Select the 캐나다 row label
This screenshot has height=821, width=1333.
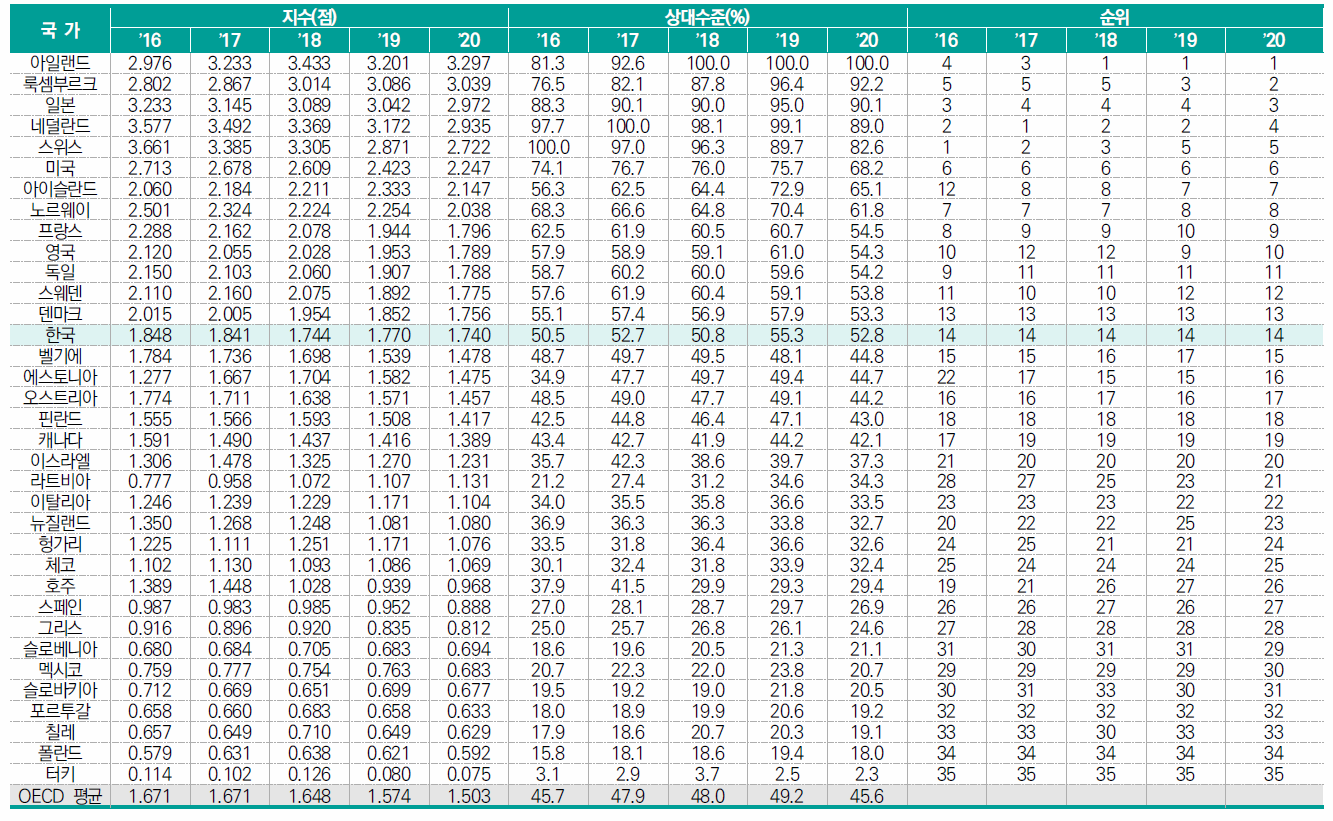click(x=60, y=439)
